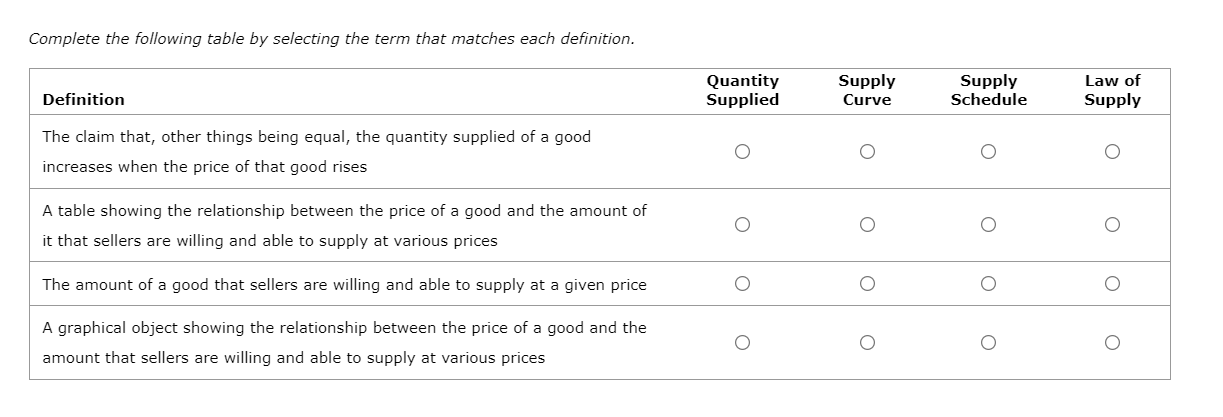Pick Supply Curve for the given-price amount row

866,284
